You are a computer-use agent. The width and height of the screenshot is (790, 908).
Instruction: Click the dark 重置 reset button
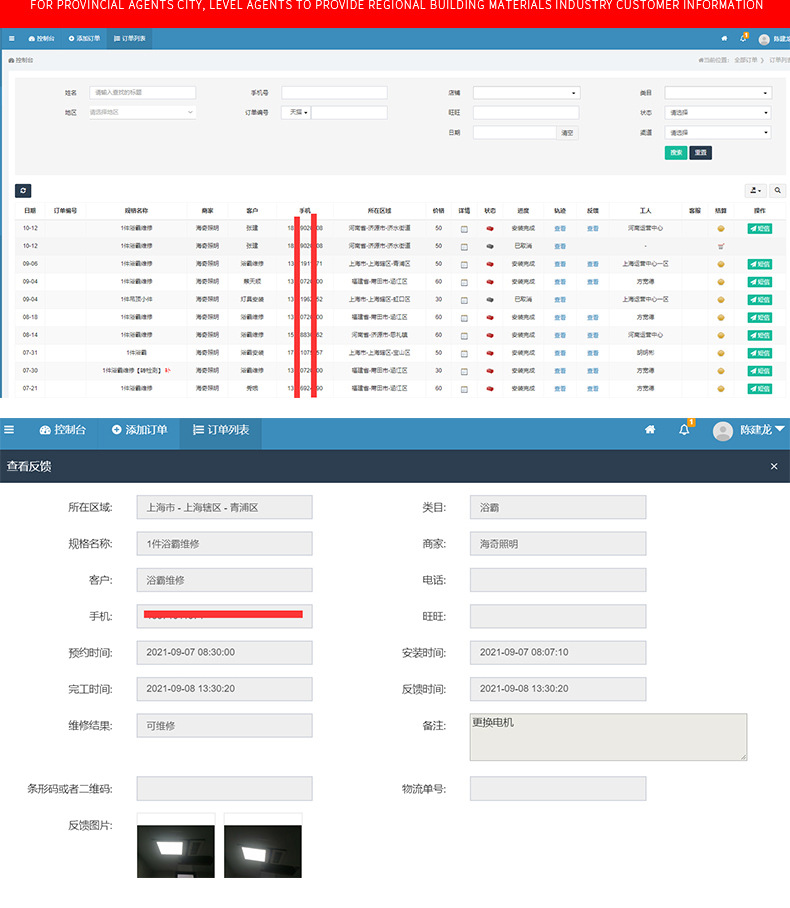(701, 153)
